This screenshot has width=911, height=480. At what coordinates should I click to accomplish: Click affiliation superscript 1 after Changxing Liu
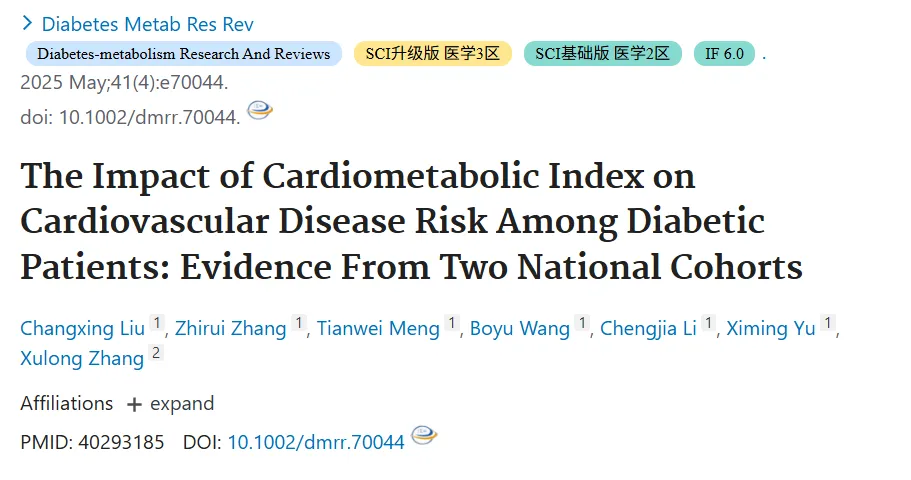157,323
